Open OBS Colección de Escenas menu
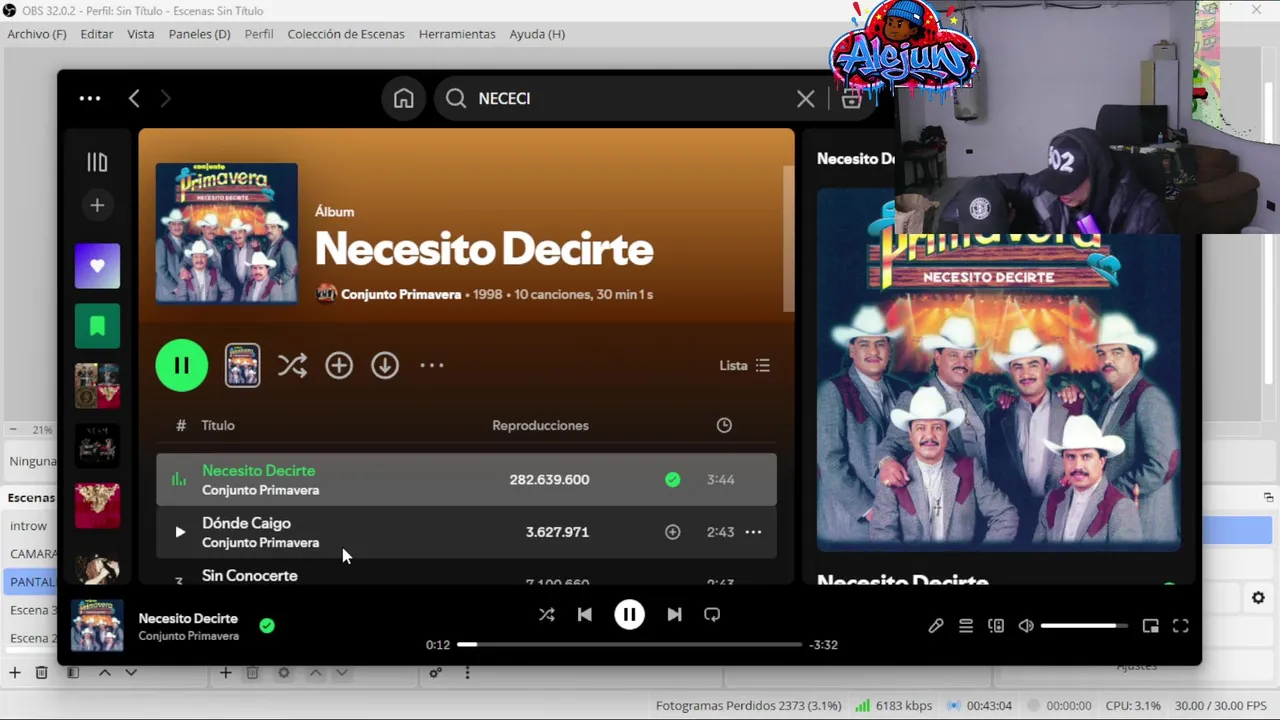Image resolution: width=1280 pixels, height=720 pixels. pyautogui.click(x=346, y=34)
